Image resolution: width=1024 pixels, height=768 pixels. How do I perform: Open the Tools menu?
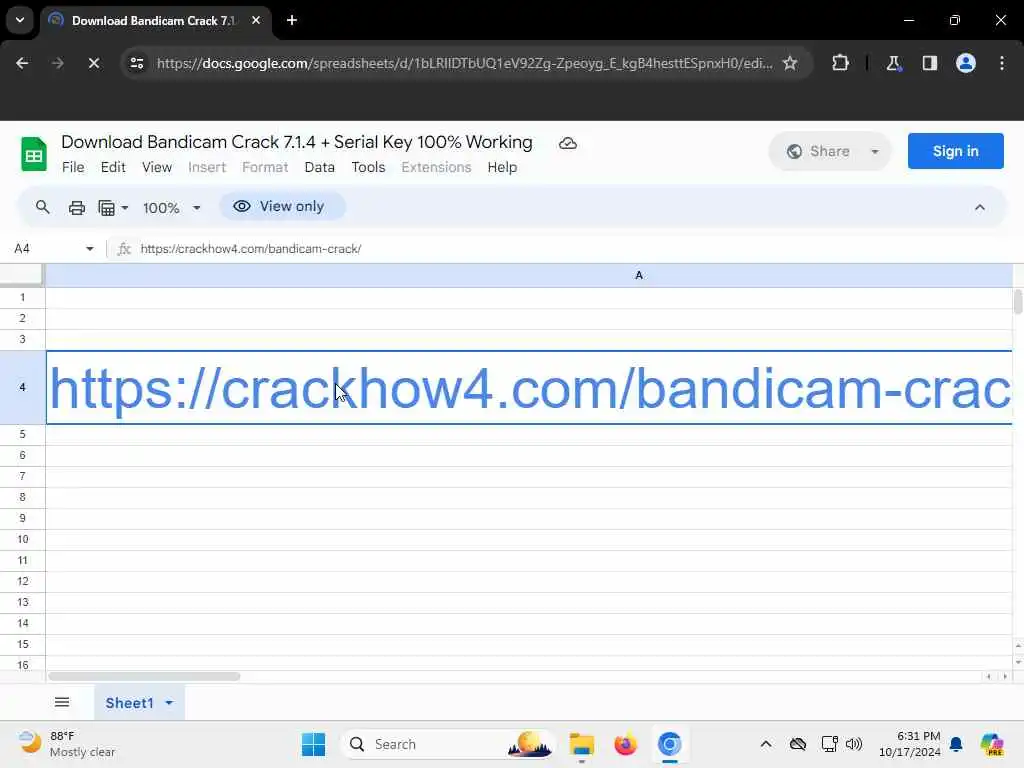[368, 167]
